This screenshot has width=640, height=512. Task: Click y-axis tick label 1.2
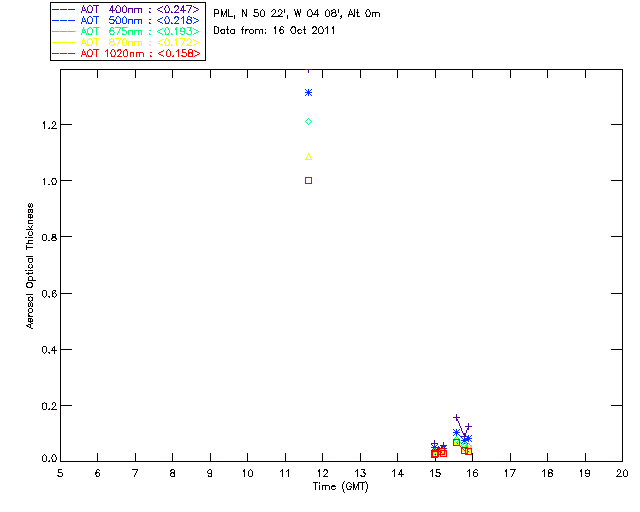click(x=49, y=125)
